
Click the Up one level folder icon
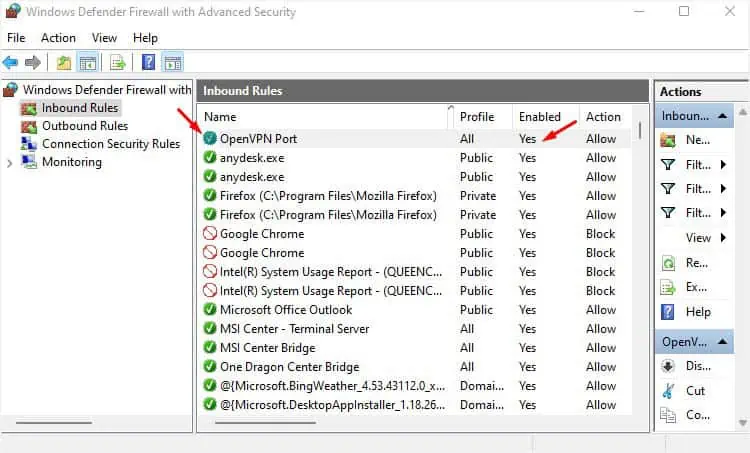[x=64, y=62]
